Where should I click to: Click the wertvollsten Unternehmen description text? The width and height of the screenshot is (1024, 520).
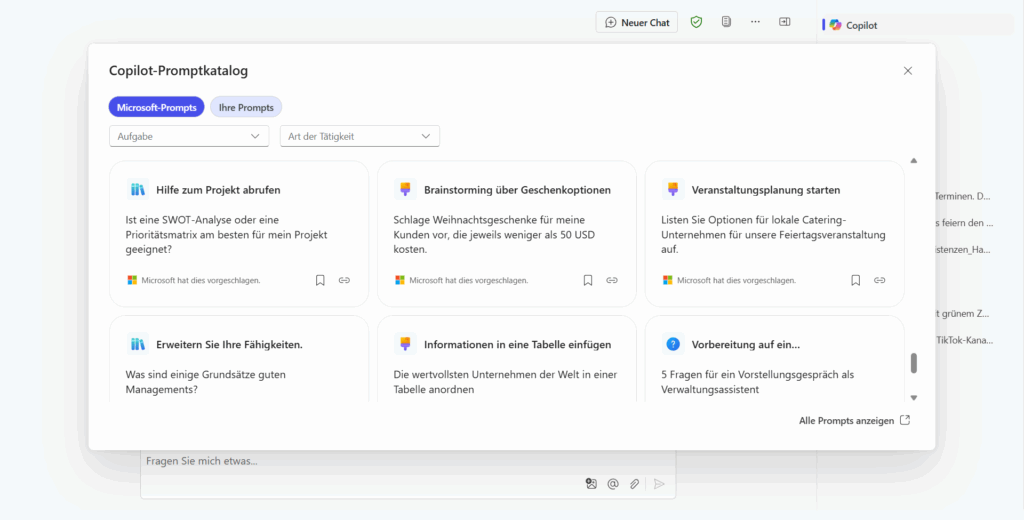(x=505, y=382)
